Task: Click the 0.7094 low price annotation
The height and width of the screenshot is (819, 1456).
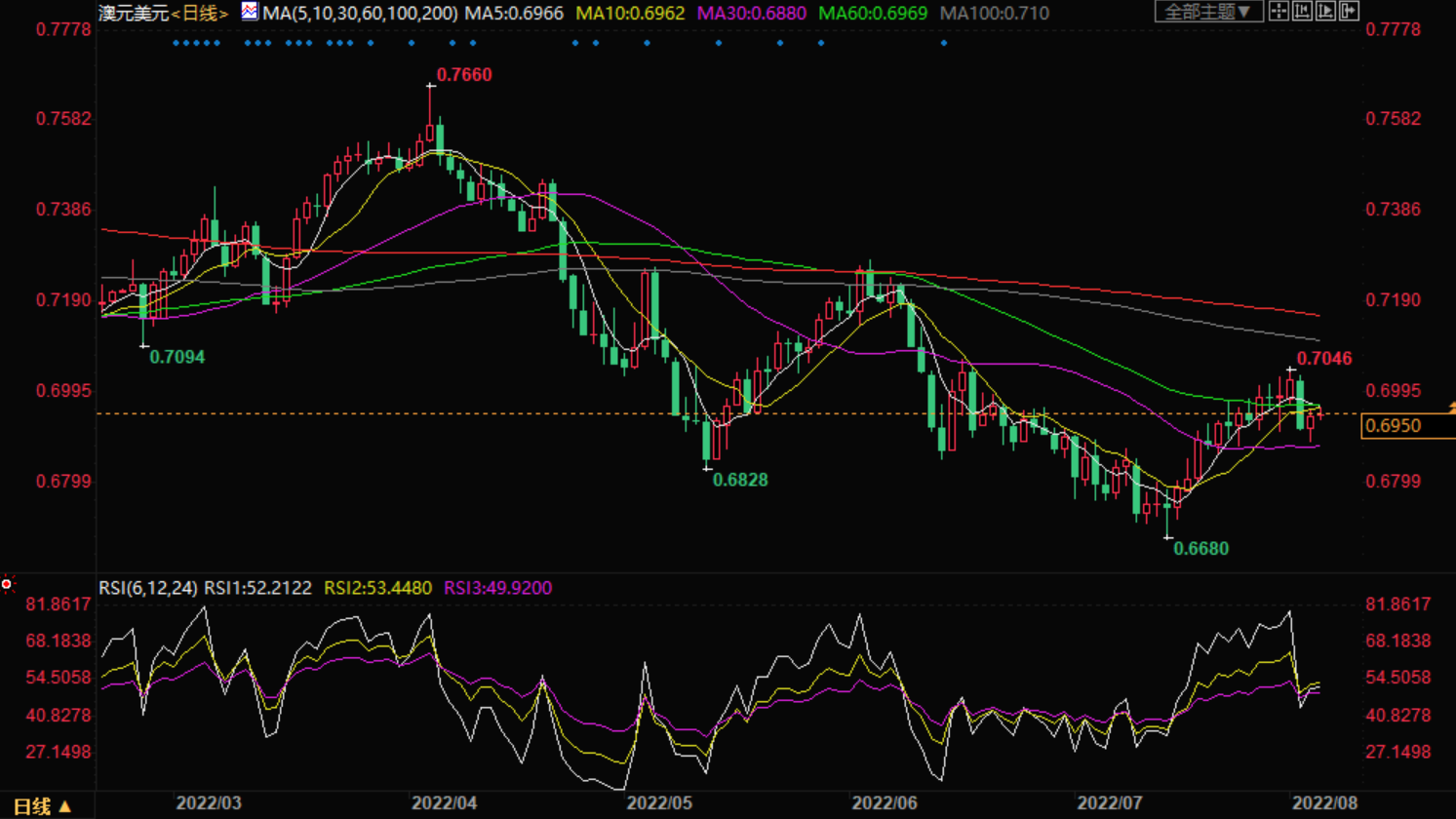Action: [x=177, y=357]
